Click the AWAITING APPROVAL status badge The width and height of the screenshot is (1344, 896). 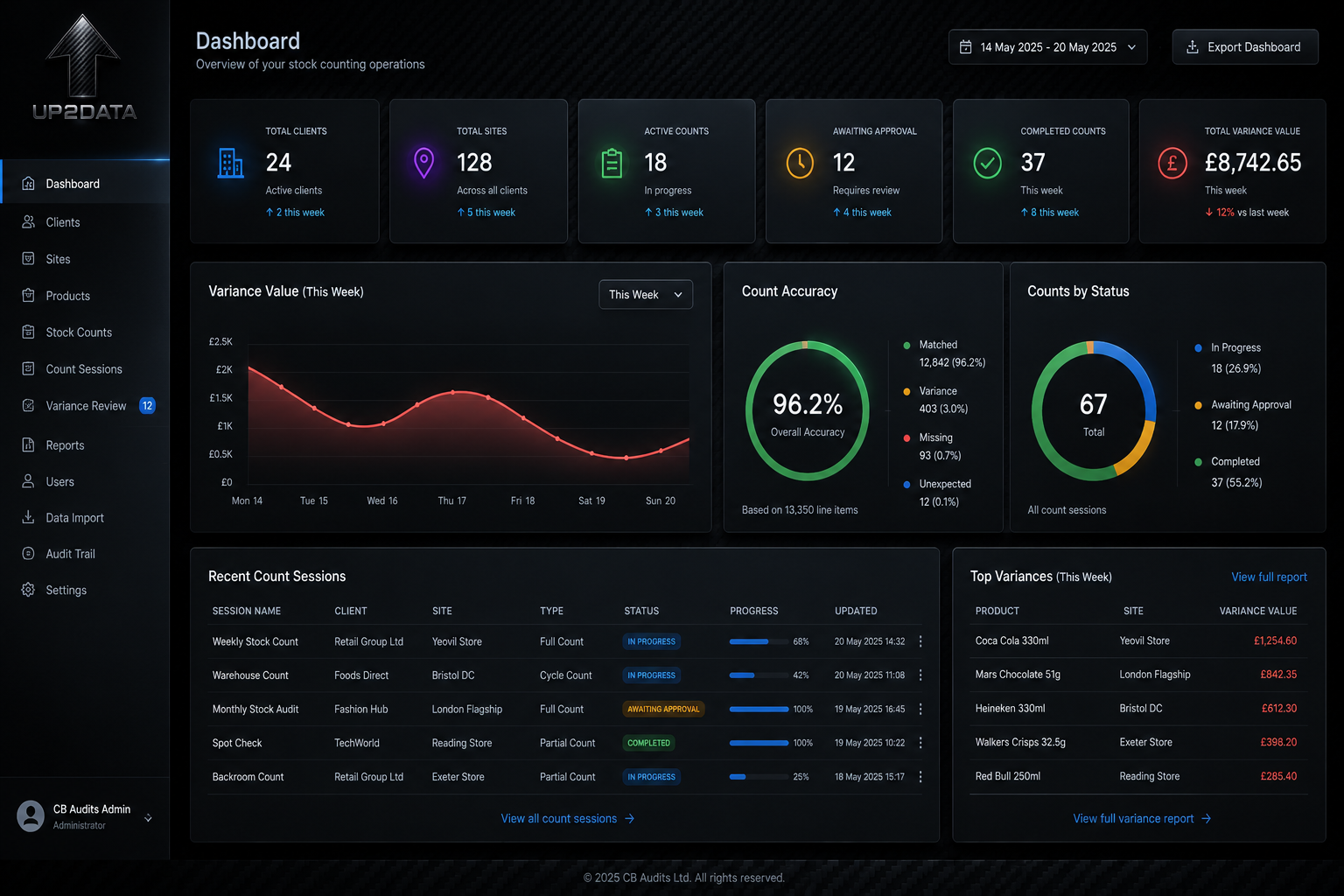[664, 710]
